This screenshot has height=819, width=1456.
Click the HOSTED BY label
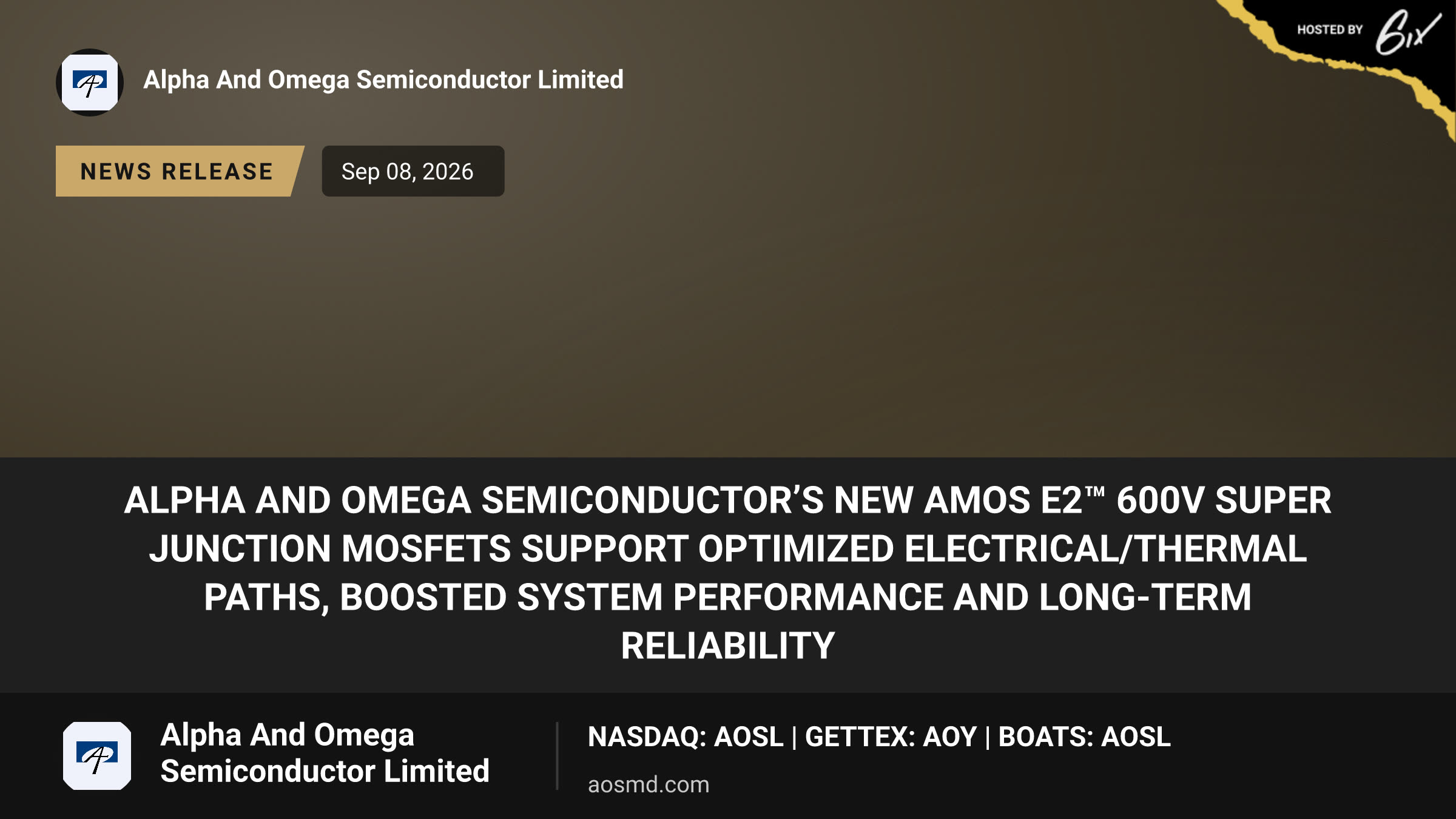pos(1330,30)
